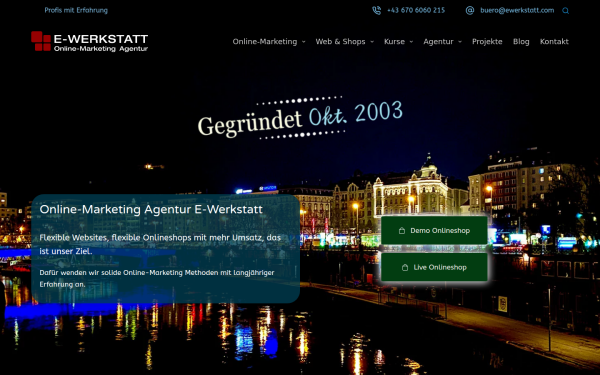This screenshot has width=600, height=375.
Task: Click the paragraph starting 'Dafür wenden wir'
Action: [157, 278]
